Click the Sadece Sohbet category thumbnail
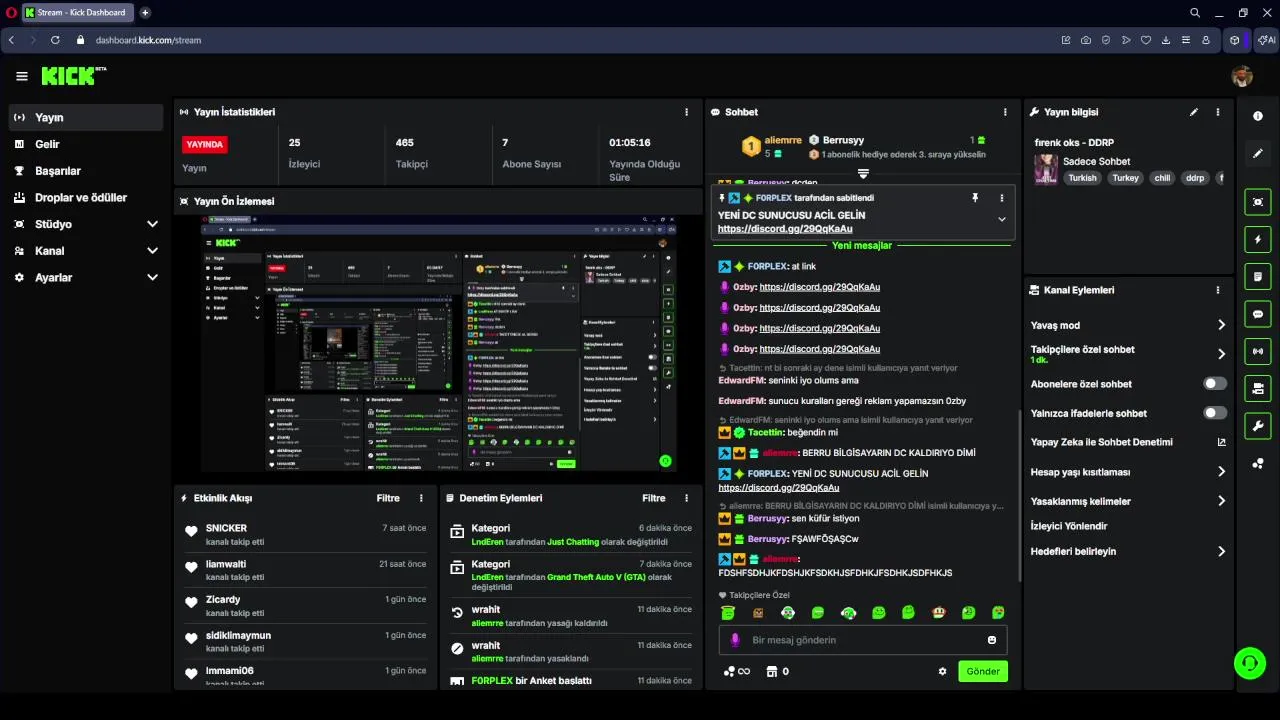The height and width of the screenshot is (720, 1280). point(1046,169)
